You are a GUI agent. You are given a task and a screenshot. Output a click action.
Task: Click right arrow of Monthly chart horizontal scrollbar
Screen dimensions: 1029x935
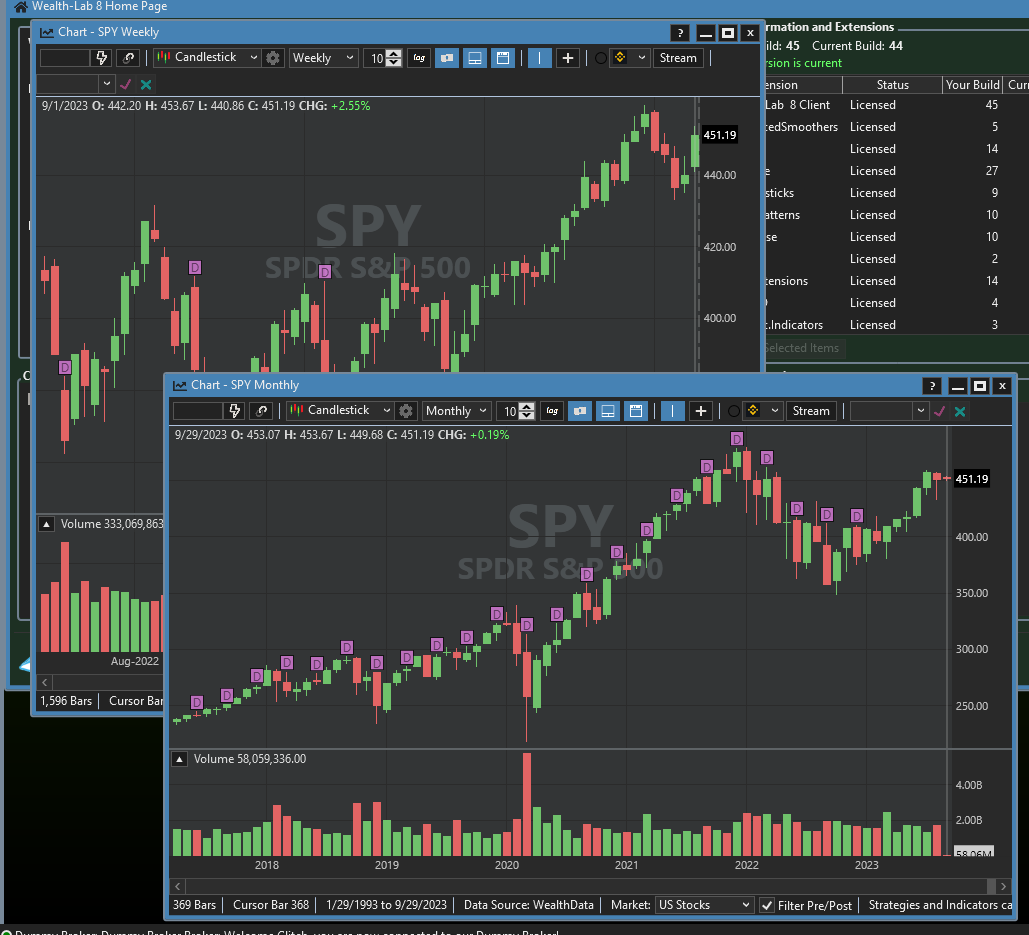[x=1004, y=886]
